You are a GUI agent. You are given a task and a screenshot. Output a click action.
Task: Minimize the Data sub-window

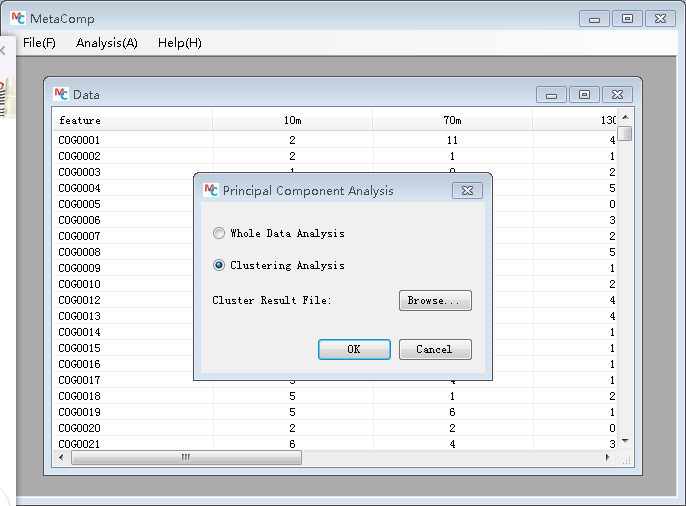pyautogui.click(x=551, y=95)
